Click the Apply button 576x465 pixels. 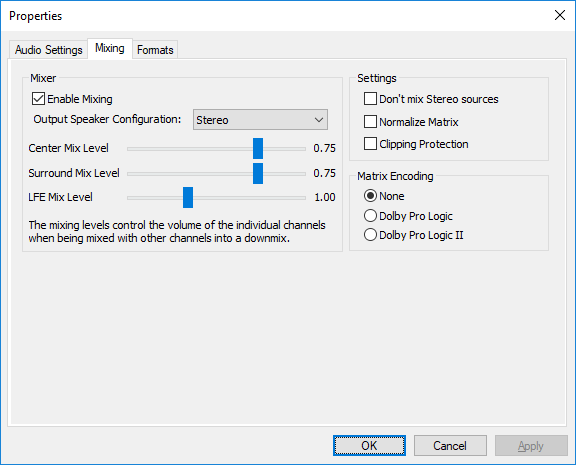pos(531,446)
